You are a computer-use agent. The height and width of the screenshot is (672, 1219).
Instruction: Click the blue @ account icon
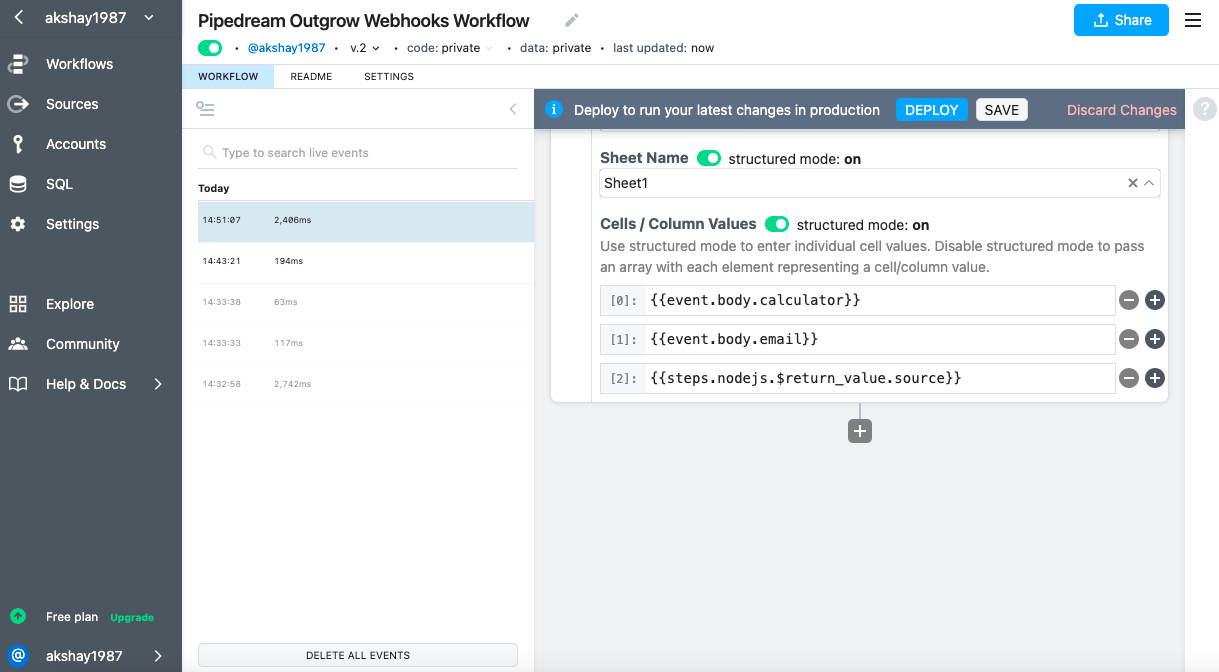click(18, 656)
